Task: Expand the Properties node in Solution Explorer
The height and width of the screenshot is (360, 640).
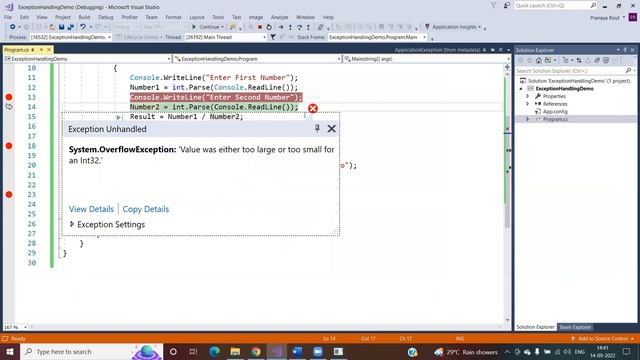Action: tap(527, 96)
